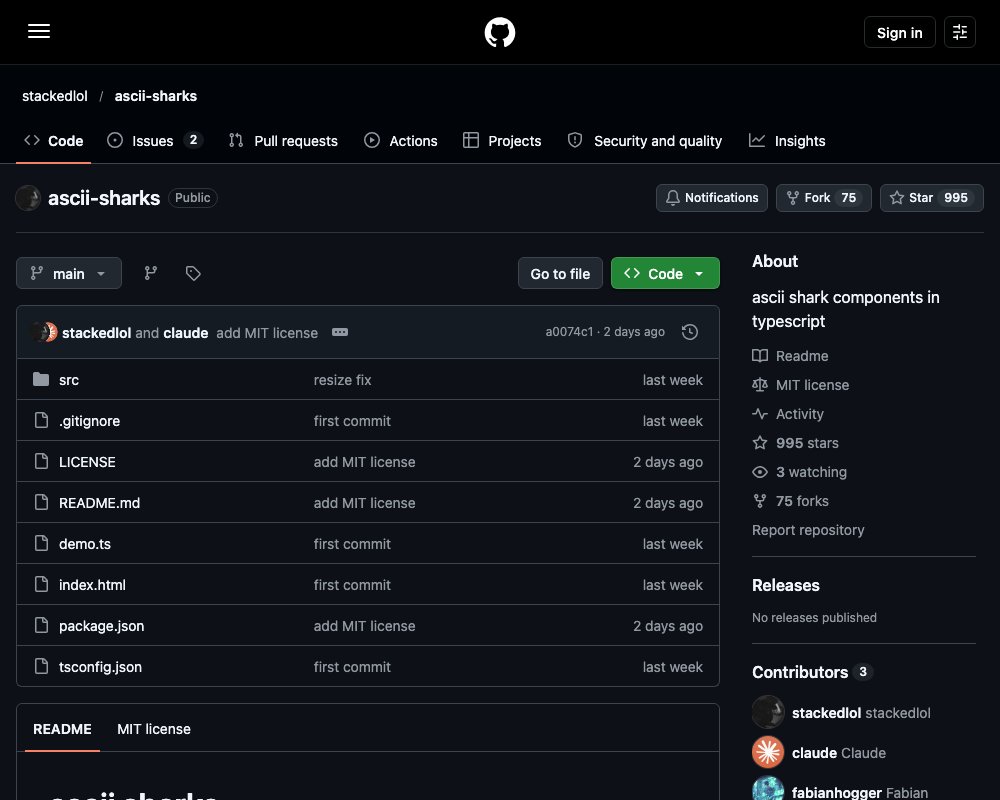1000x800 pixels.
Task: Open stackedlol owner link in breadcrumb
Action: 55,96
